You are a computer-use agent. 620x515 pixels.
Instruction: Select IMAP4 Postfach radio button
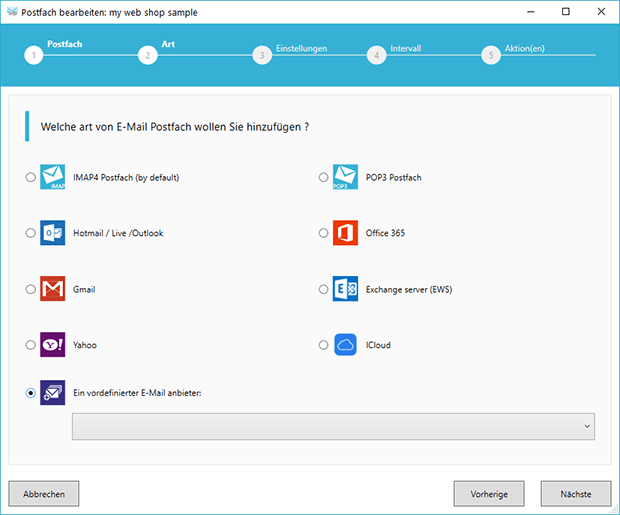point(30,177)
